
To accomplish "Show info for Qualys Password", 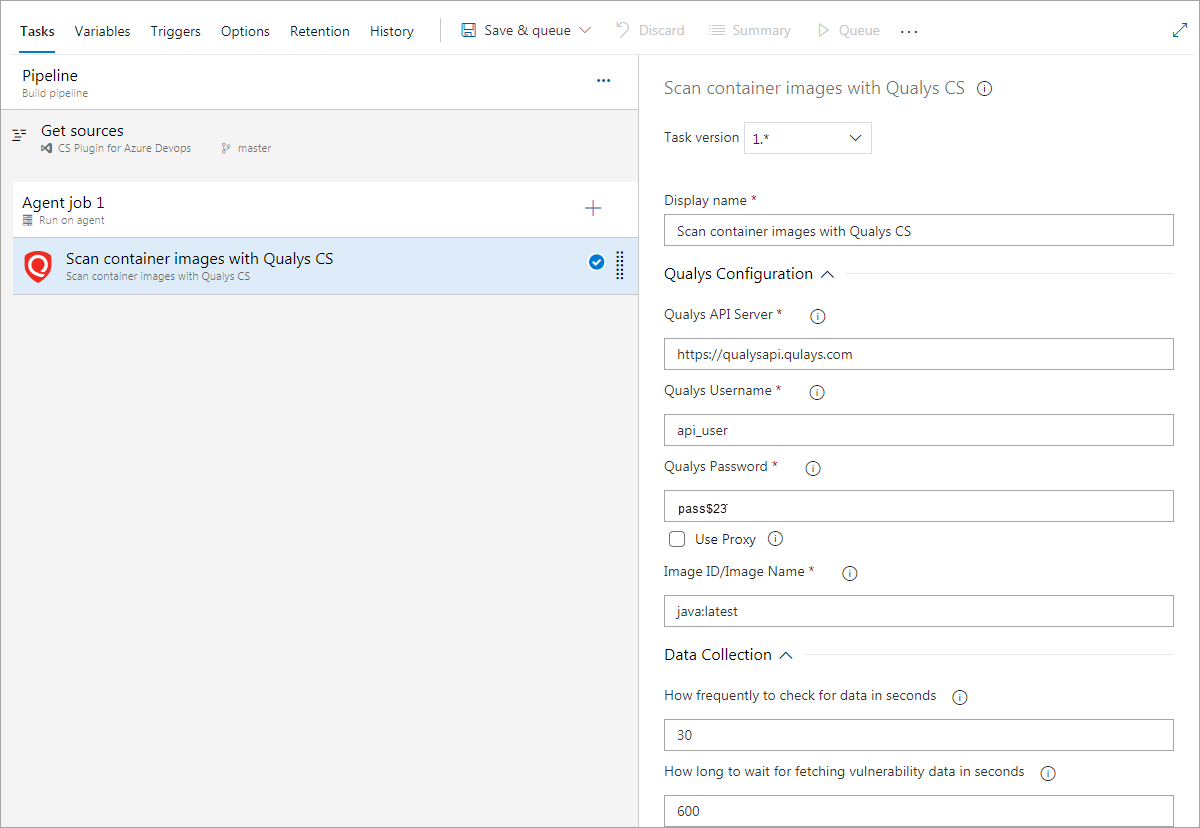I will point(813,468).
